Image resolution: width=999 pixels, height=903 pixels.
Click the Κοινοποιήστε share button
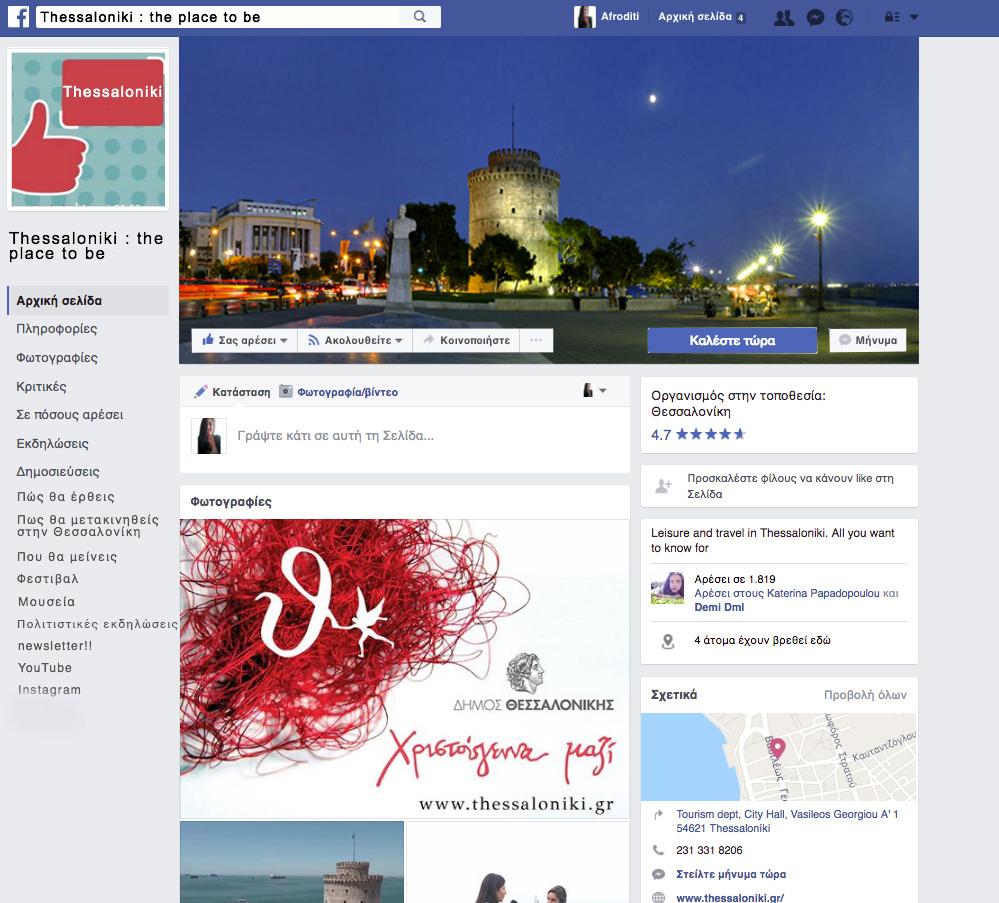click(466, 340)
